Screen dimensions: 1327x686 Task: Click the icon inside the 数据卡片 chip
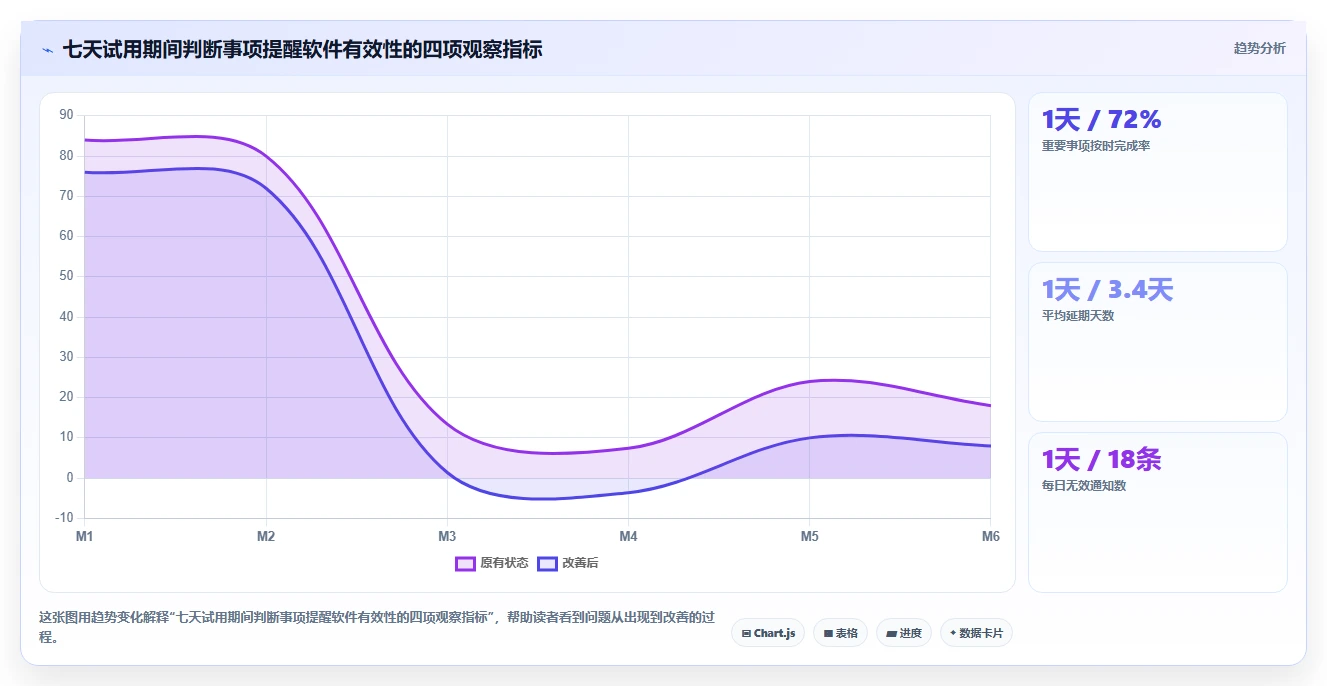(x=953, y=633)
